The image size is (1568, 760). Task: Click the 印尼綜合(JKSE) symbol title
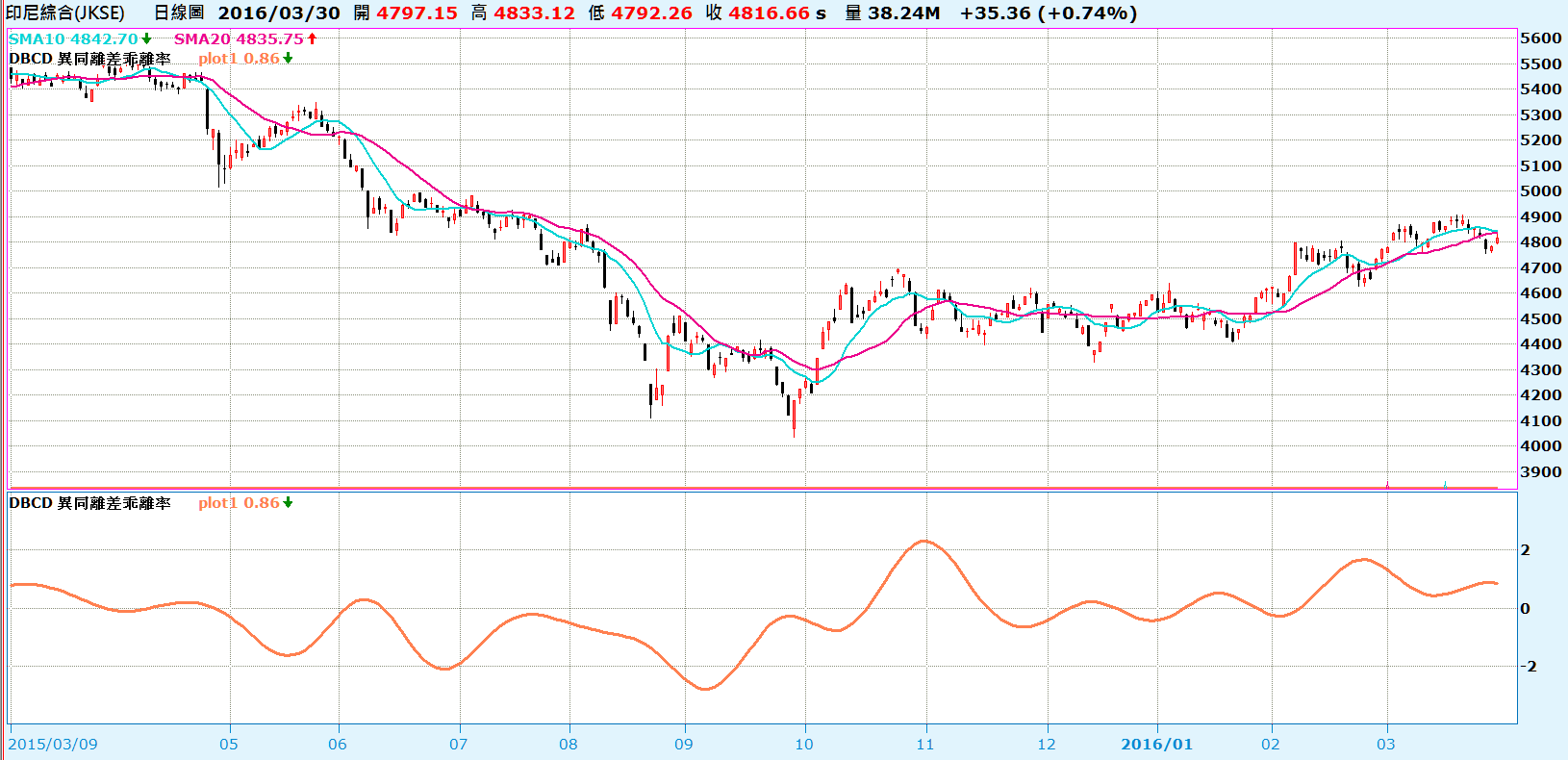(65, 13)
